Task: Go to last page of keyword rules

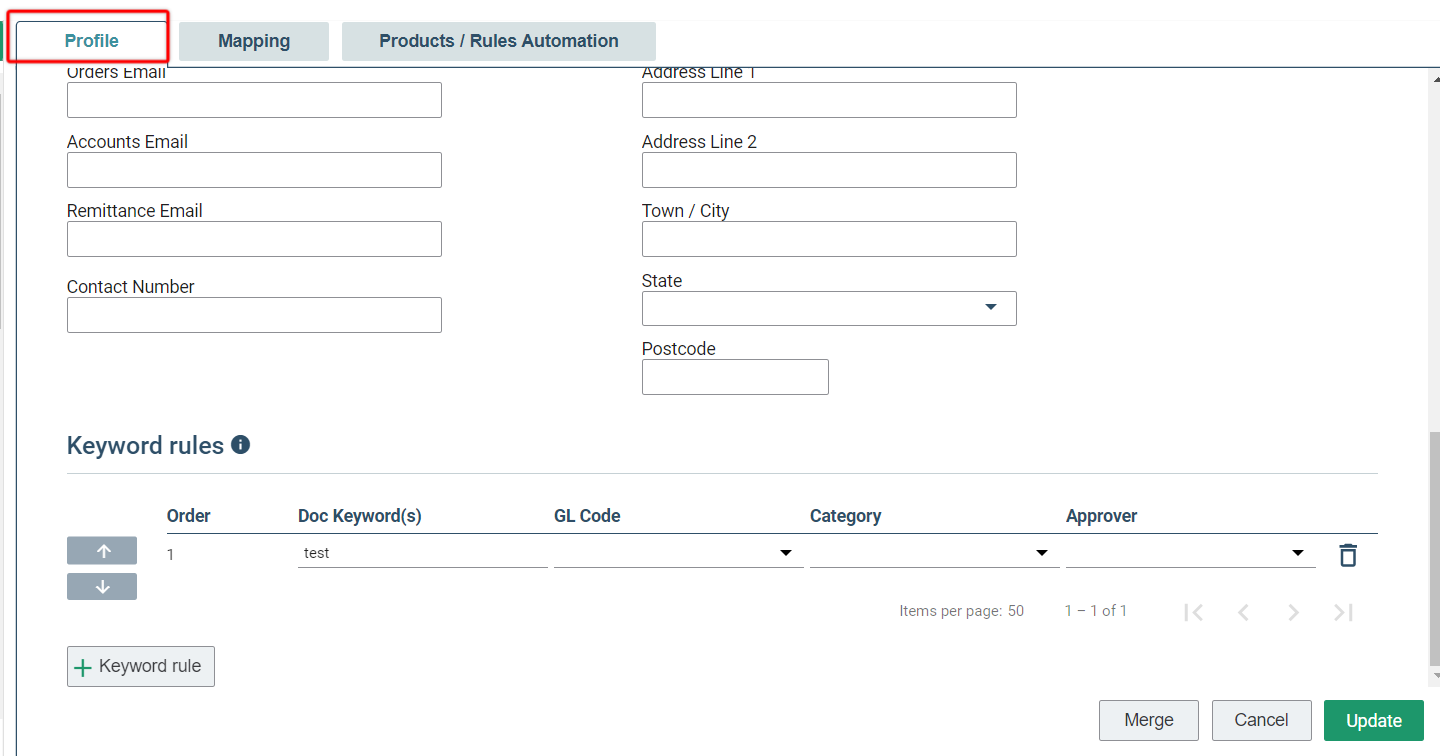Action: [1343, 612]
